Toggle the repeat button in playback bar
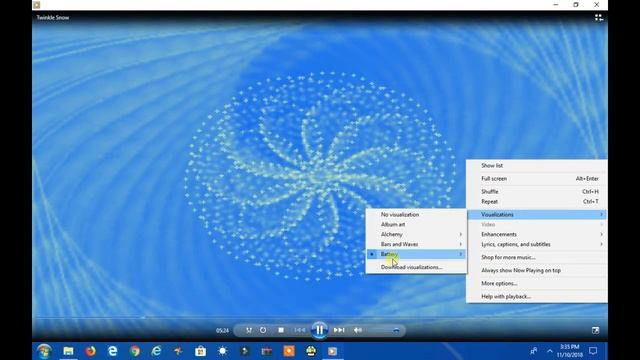 (x=263, y=330)
